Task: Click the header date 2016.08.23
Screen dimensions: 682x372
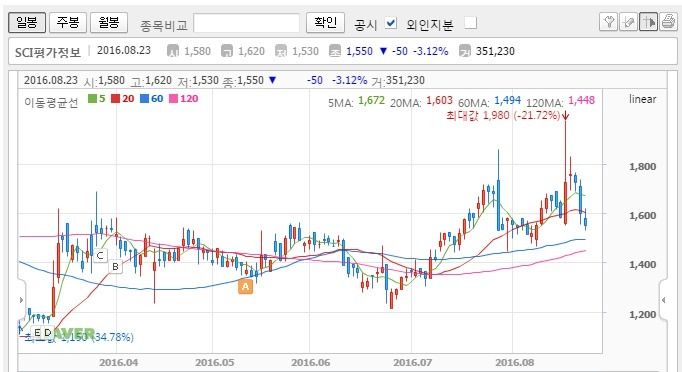Action: click(x=124, y=50)
